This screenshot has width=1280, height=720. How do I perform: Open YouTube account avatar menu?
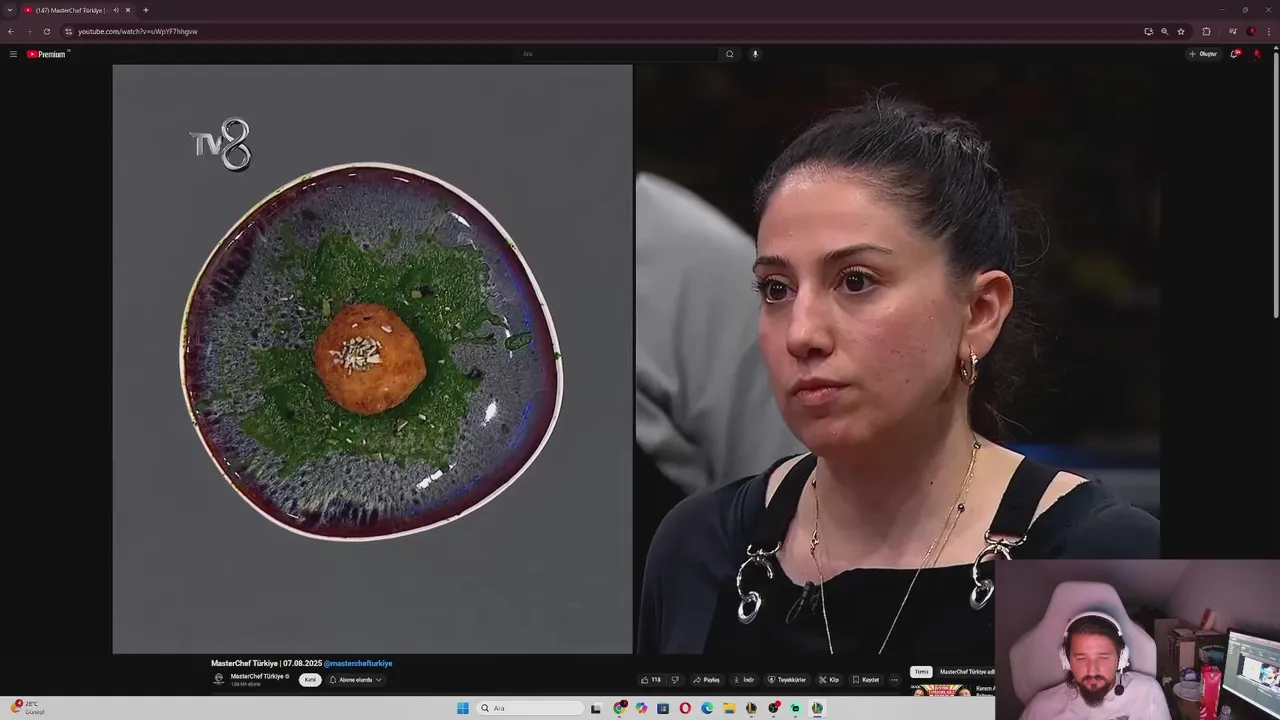(1257, 54)
